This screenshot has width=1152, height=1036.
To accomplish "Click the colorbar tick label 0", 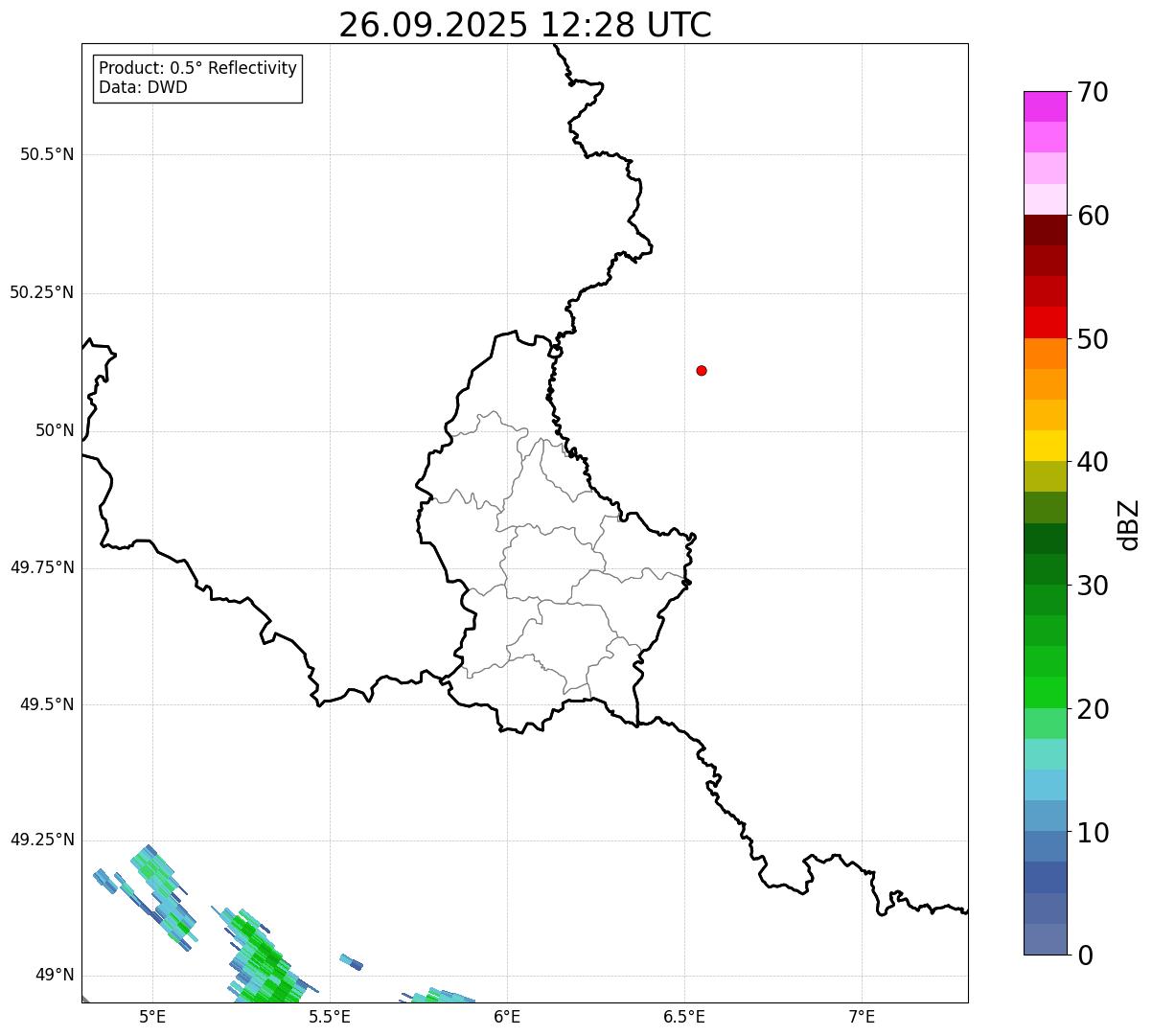I will (1085, 956).
